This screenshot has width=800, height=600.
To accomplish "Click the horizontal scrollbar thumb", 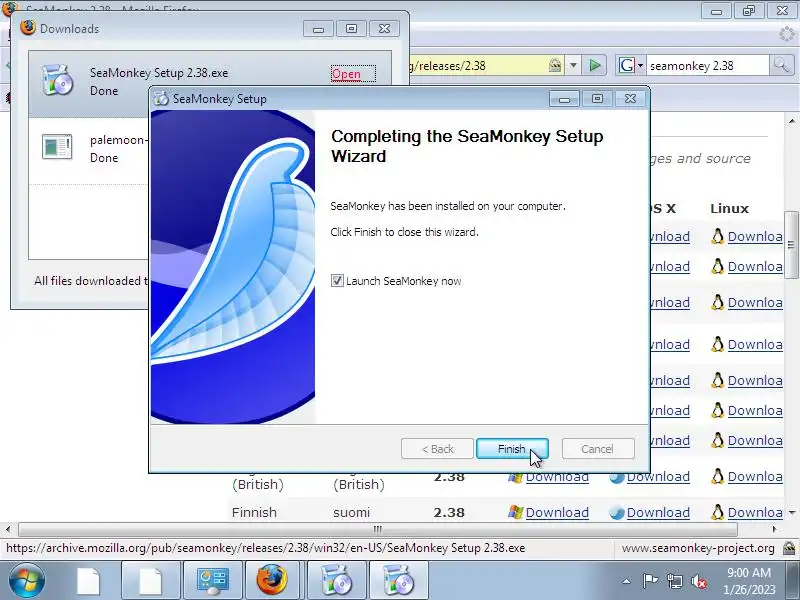I will click(378, 529).
